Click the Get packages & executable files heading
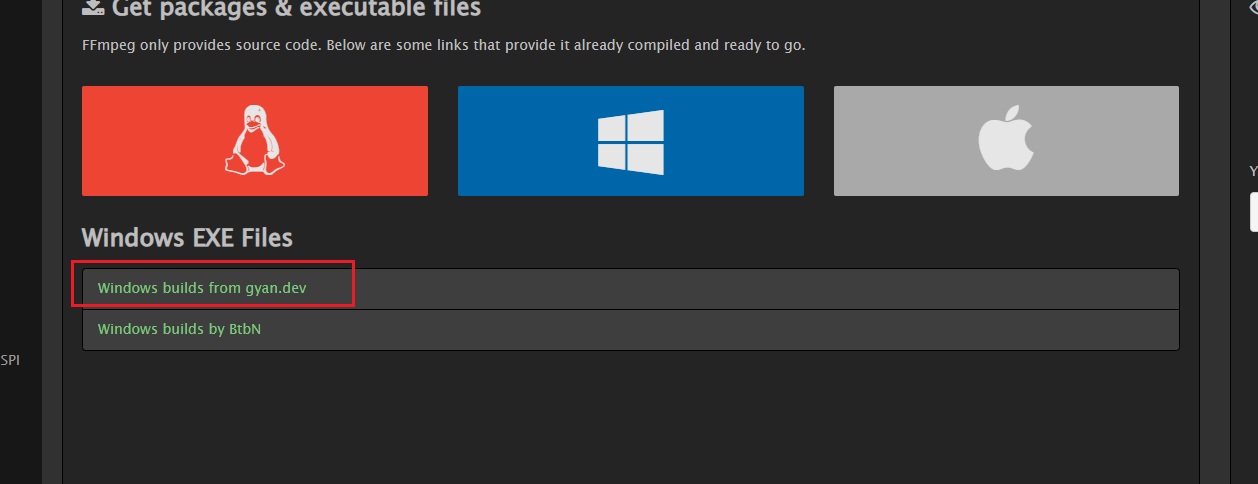1258x484 pixels. 296,8
